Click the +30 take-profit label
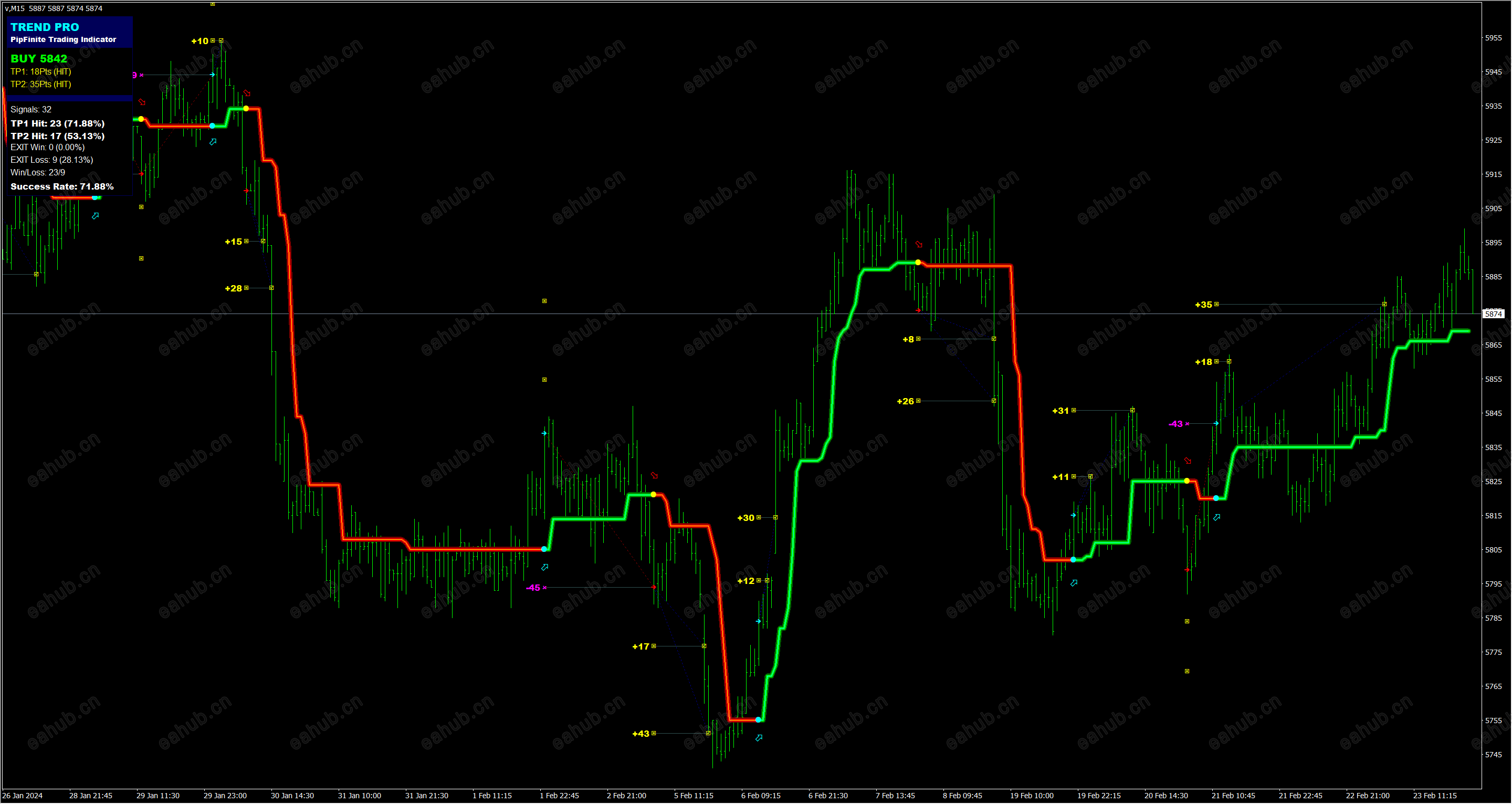1512x804 pixels. click(x=745, y=518)
